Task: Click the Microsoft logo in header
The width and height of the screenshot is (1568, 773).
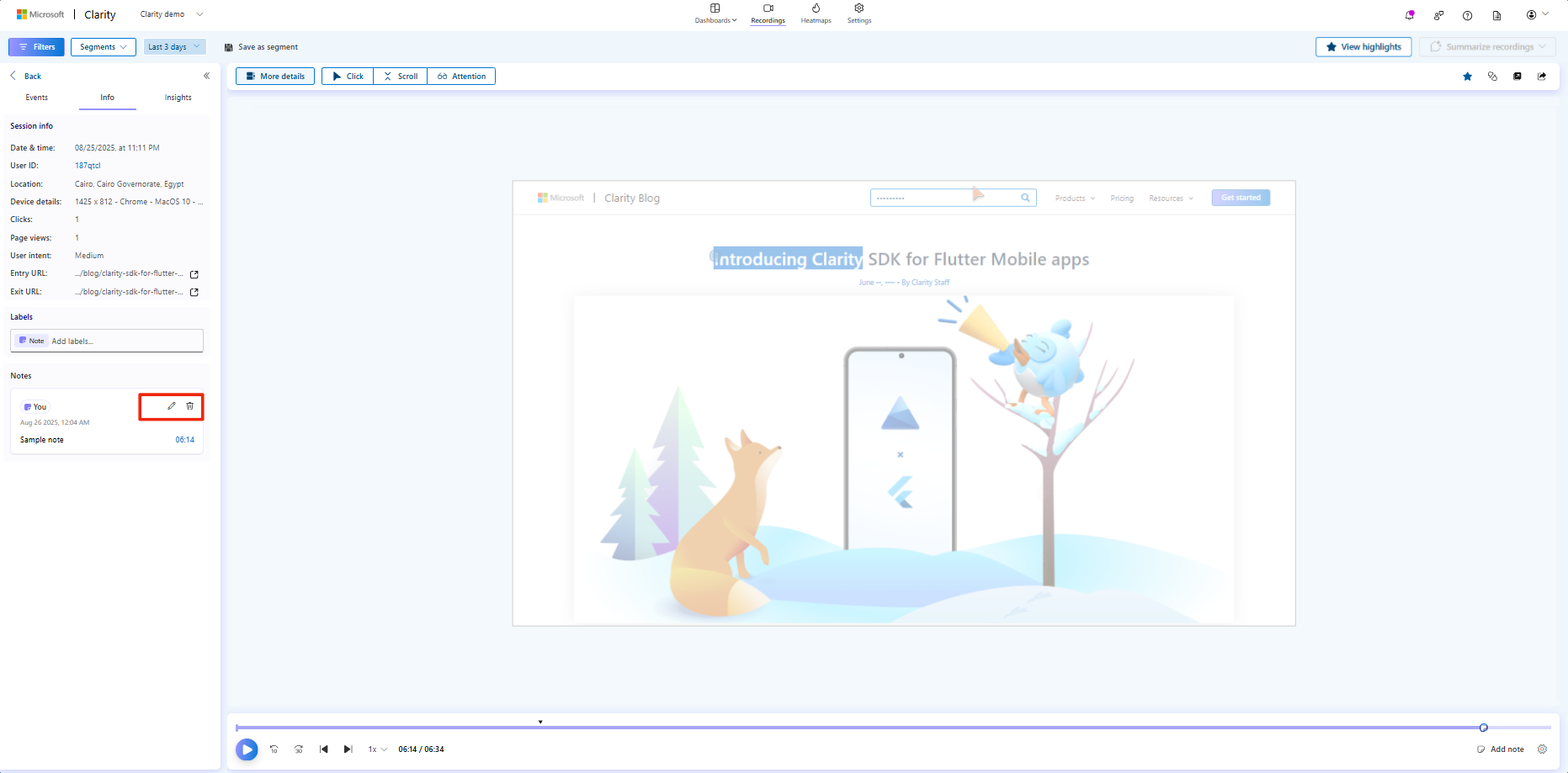Action: (x=40, y=14)
